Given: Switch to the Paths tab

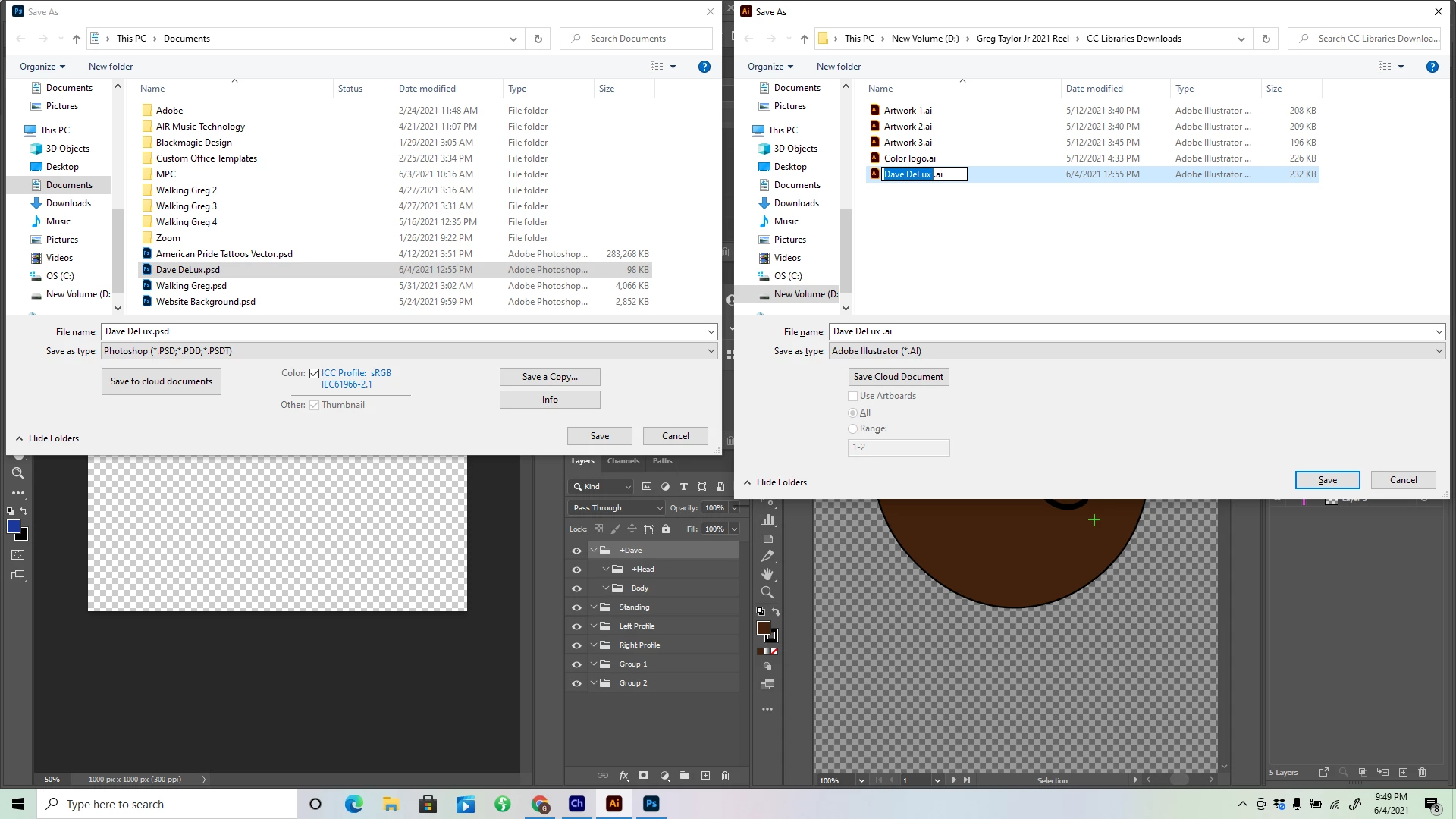Looking at the screenshot, I should pos(662,461).
